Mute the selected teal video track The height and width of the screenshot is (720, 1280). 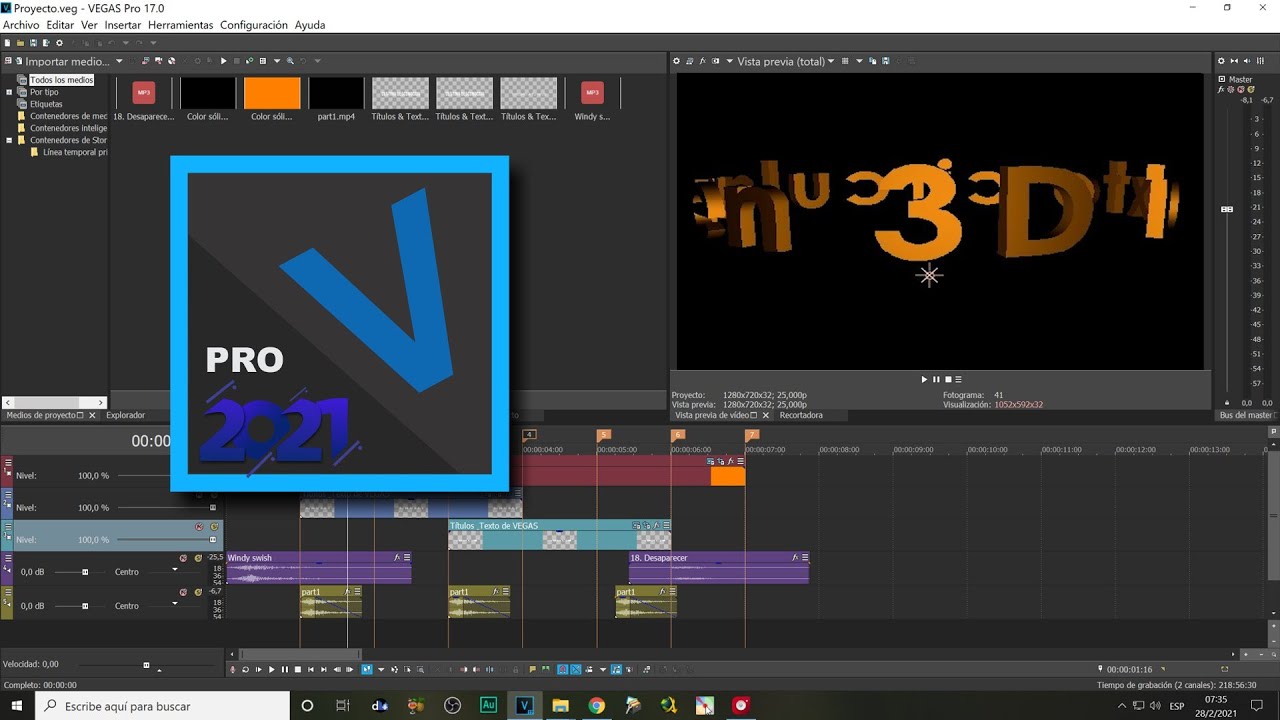[x=199, y=526]
